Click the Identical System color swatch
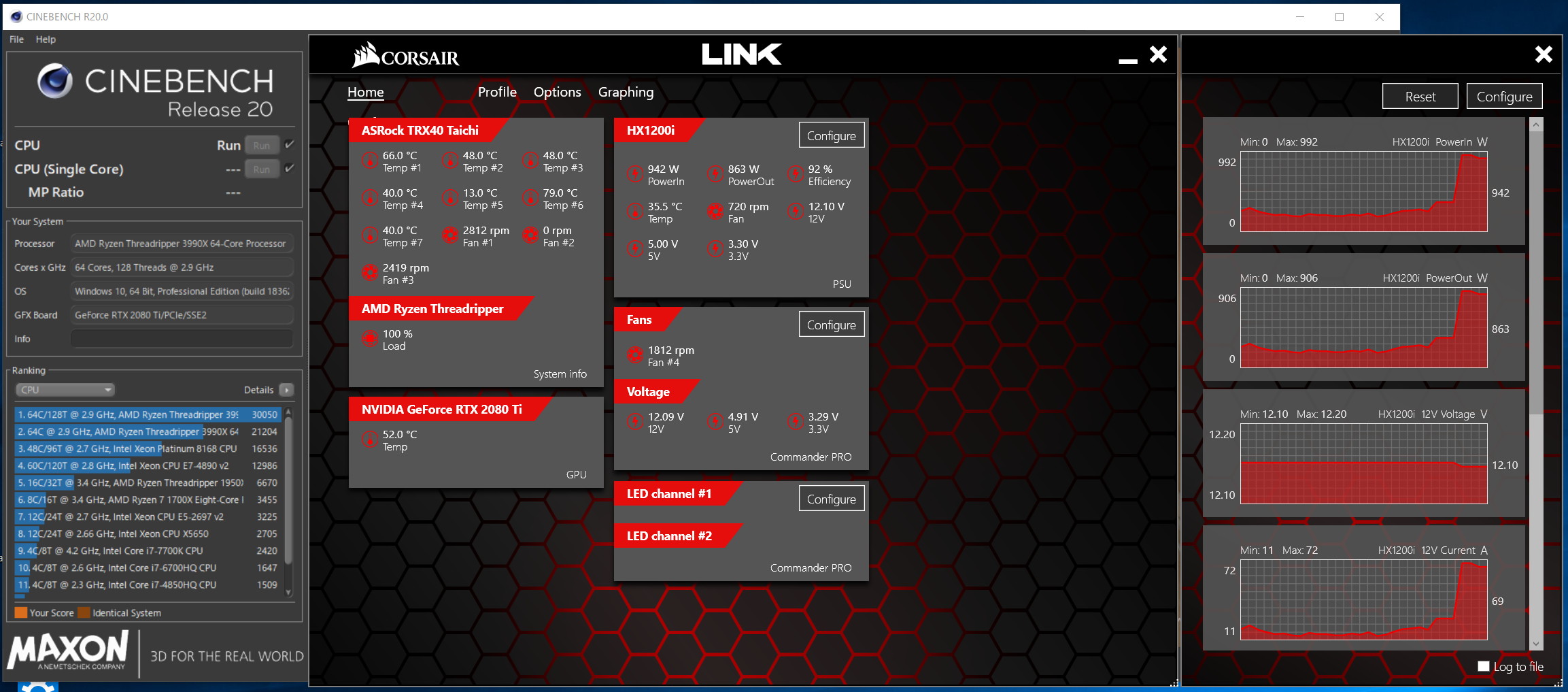1568x692 pixels. 84,612
